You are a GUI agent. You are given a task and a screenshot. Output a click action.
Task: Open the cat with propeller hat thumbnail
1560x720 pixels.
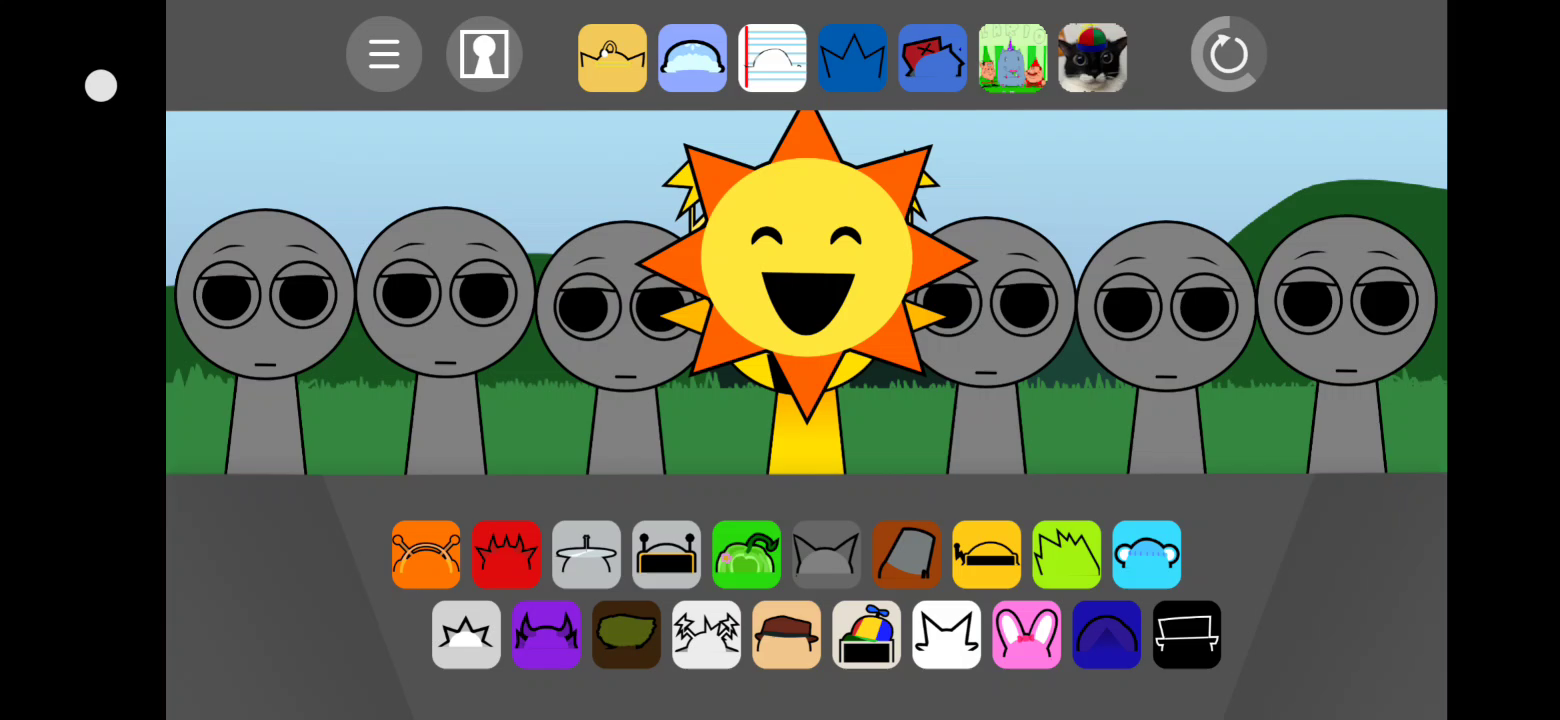(1092, 58)
